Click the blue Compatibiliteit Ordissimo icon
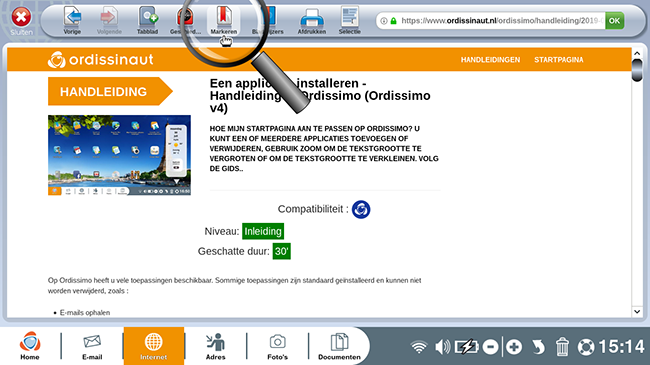The image size is (650, 365). [x=361, y=209]
